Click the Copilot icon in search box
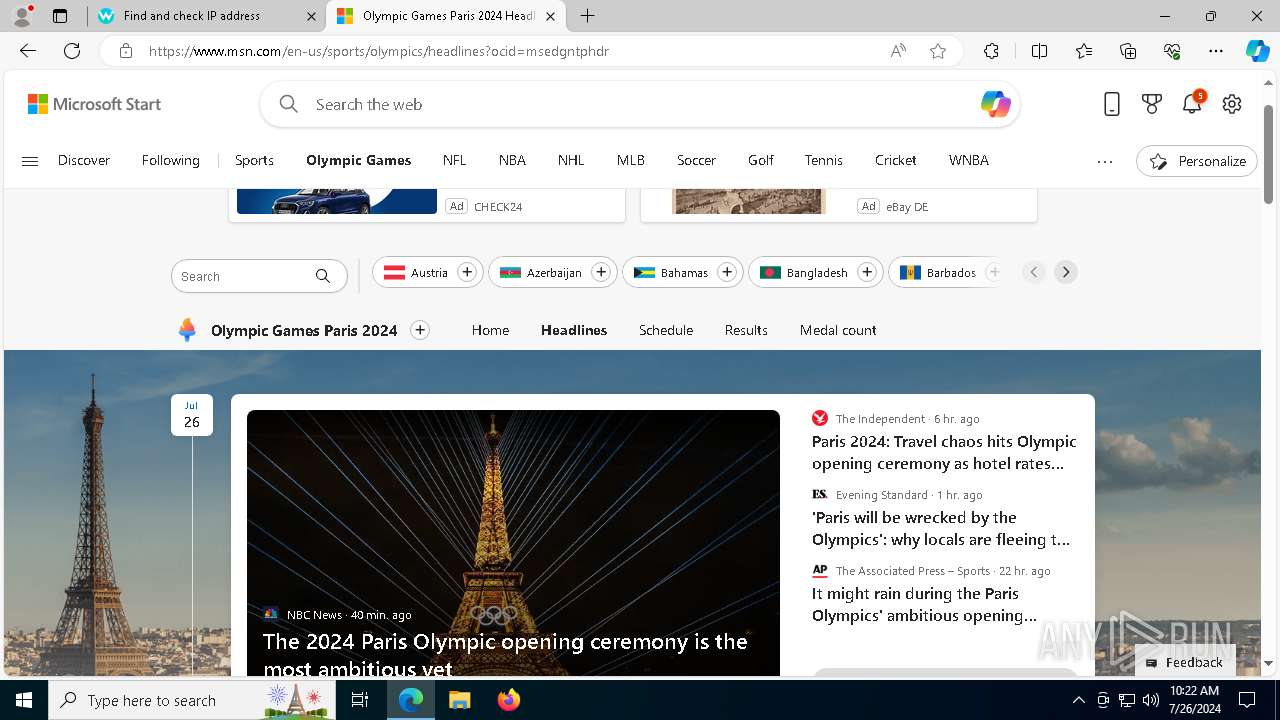Image resolution: width=1280 pixels, height=720 pixels. 995,104
